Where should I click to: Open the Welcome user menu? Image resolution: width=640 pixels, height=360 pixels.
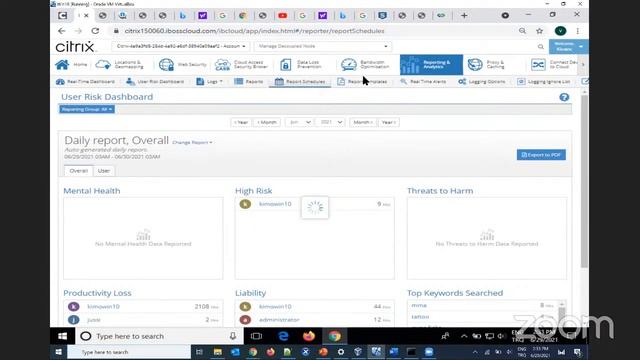[568, 47]
